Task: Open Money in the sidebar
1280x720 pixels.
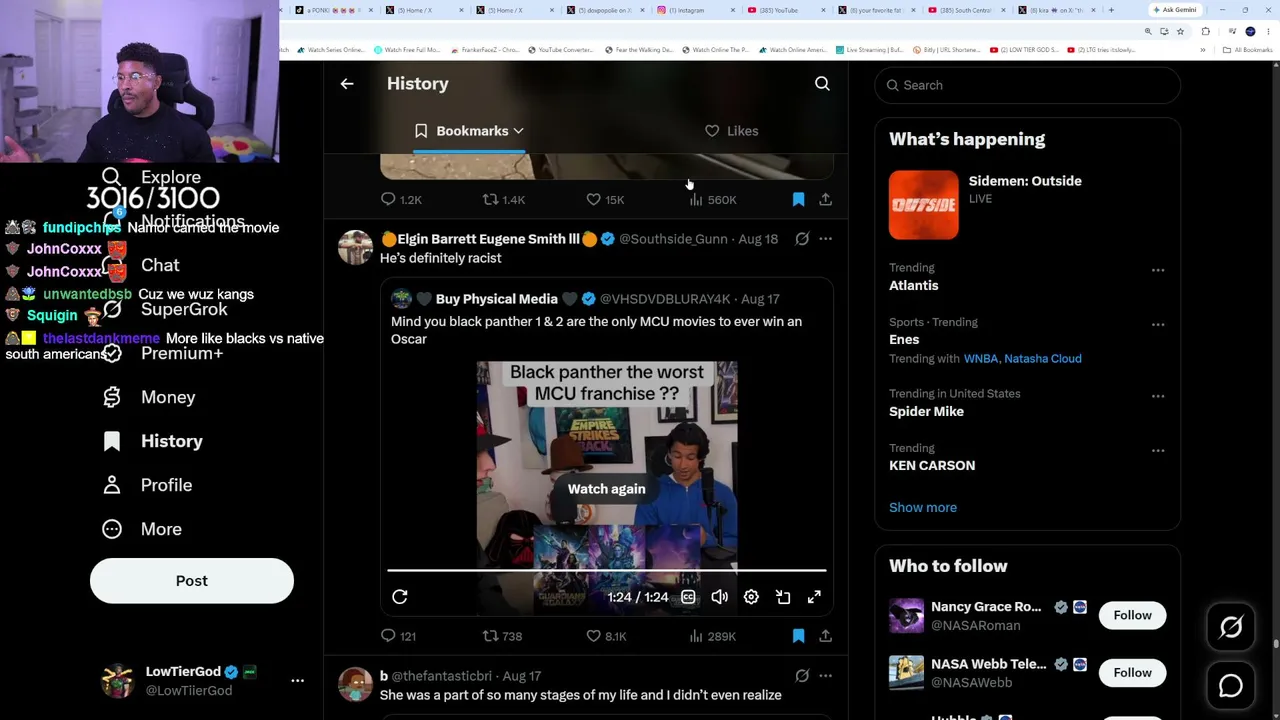Action: pyautogui.click(x=149, y=397)
